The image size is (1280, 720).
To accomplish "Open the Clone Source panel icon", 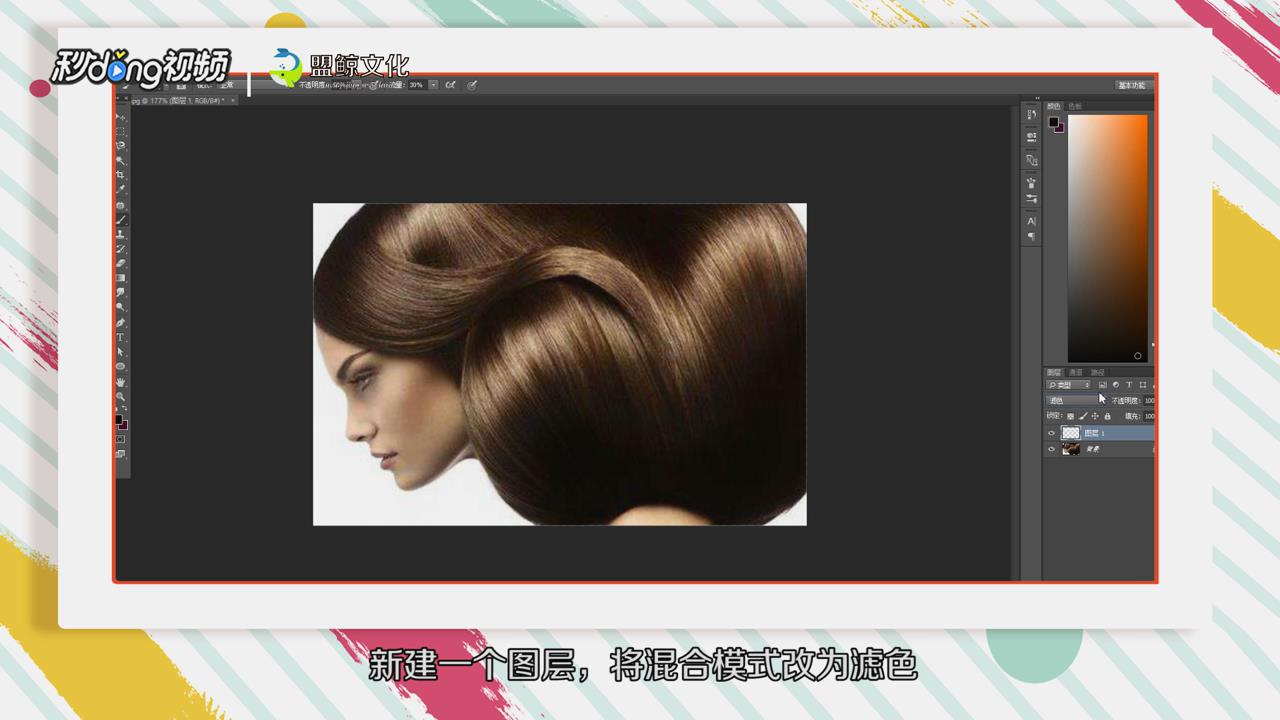I will pyautogui.click(x=1031, y=160).
